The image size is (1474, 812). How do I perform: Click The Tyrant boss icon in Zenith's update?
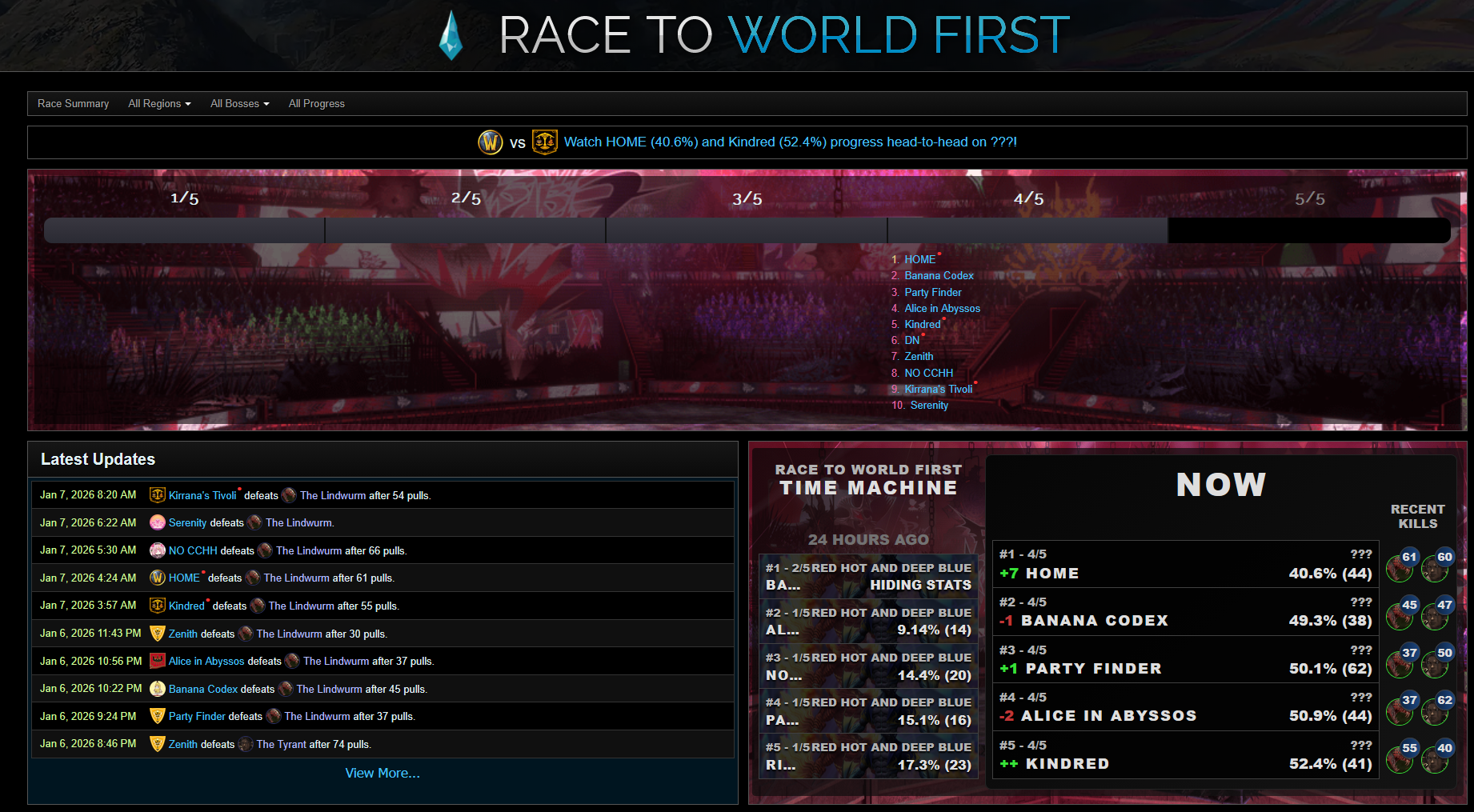[246, 744]
